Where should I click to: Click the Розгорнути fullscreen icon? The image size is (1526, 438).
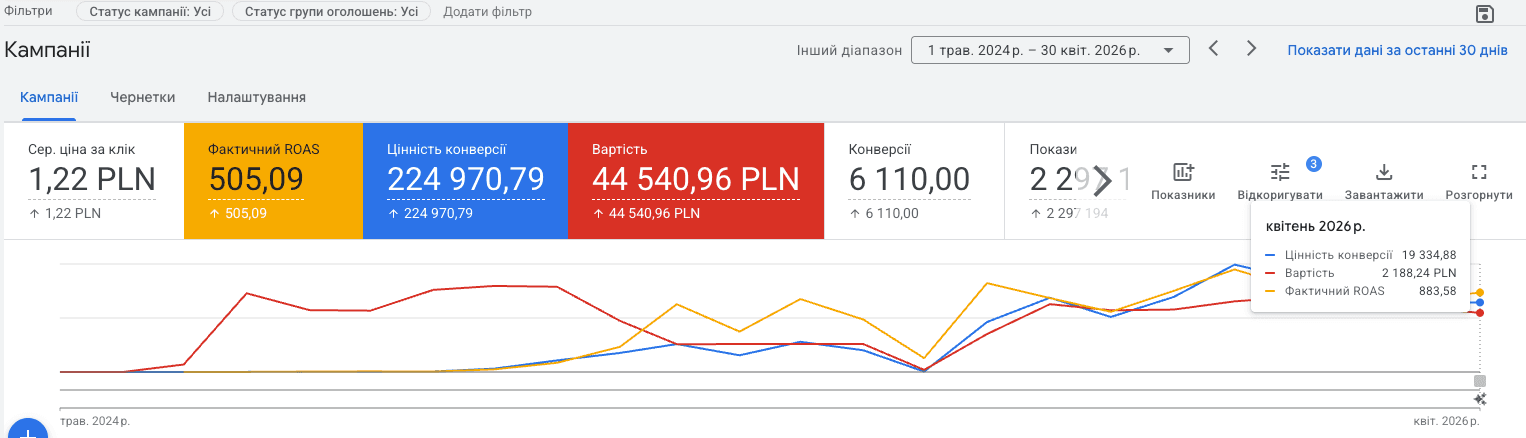coord(1479,172)
